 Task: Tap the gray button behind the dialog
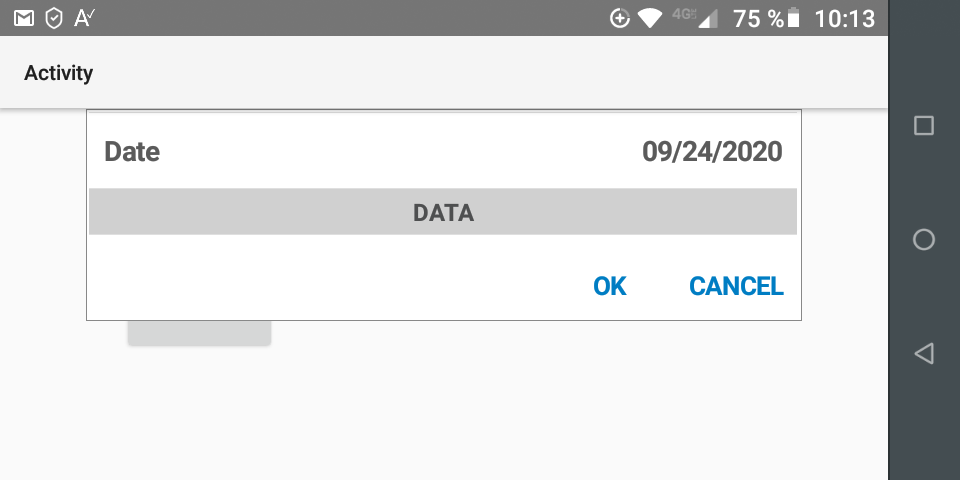199,334
